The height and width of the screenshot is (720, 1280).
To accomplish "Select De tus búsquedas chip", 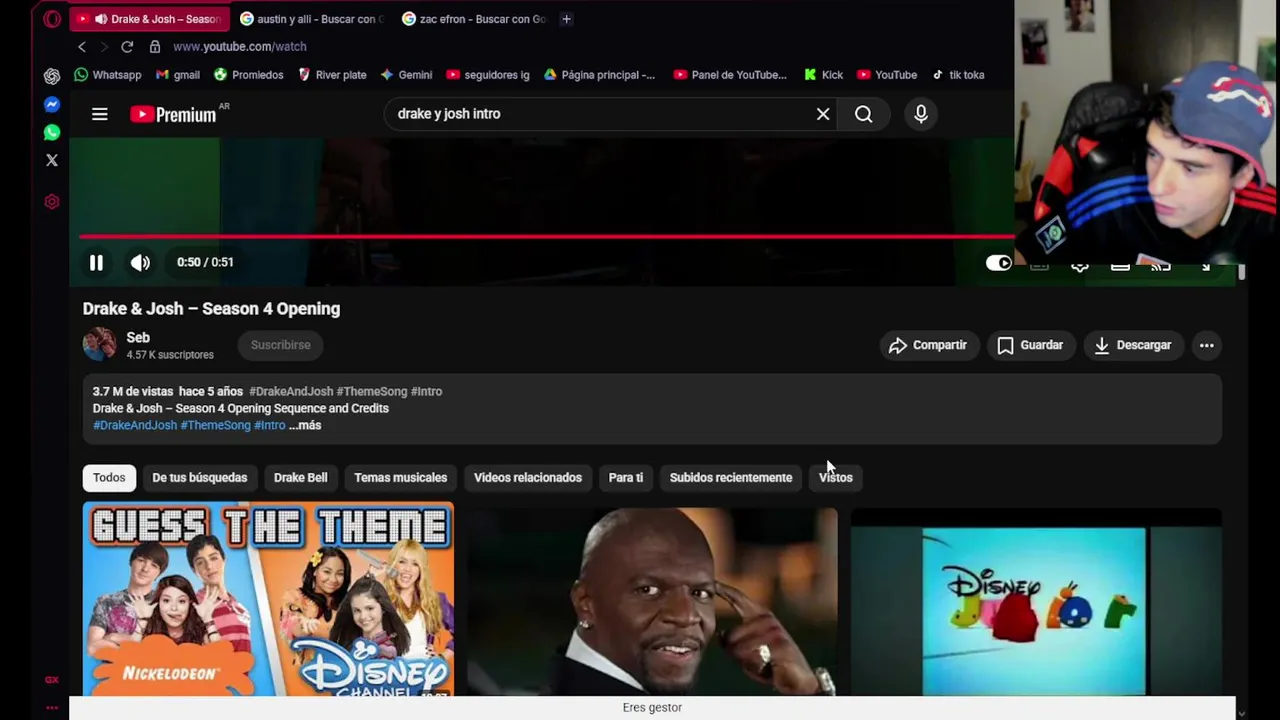I will (x=199, y=478).
